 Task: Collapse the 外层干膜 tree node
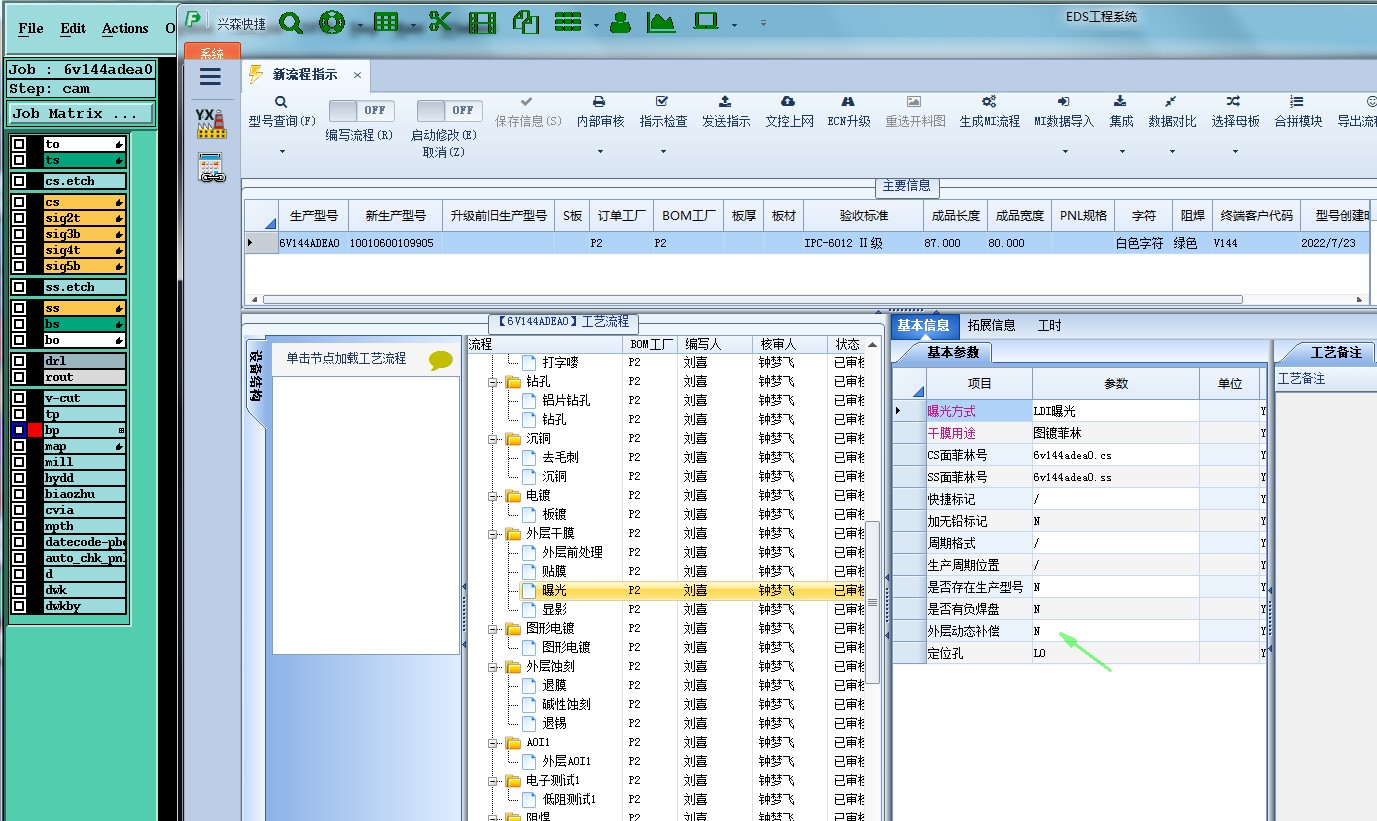click(493, 534)
